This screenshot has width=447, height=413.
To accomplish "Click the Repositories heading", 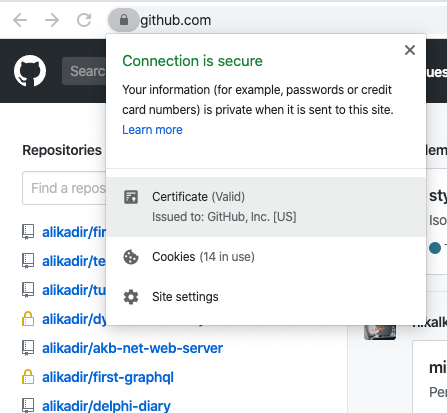I will 62,150.
